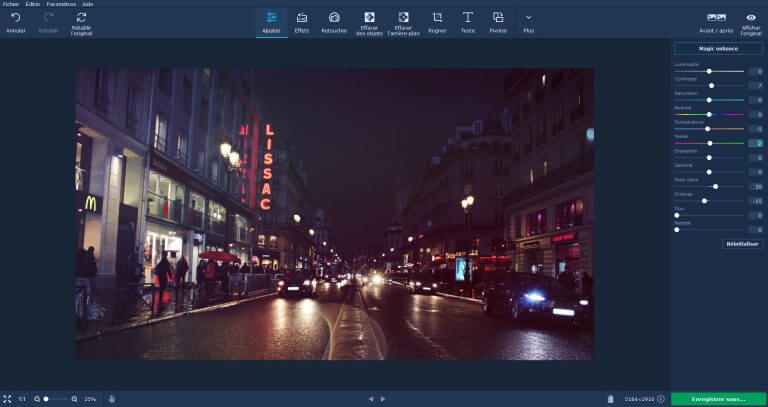Undo with the Annuler button

[x=16, y=23]
